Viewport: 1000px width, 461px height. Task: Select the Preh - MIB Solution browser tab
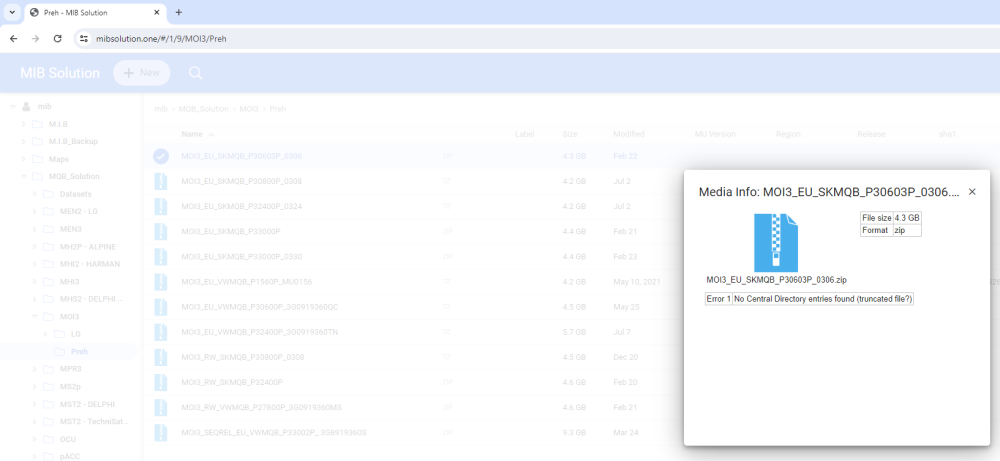pyautogui.click(x=96, y=12)
